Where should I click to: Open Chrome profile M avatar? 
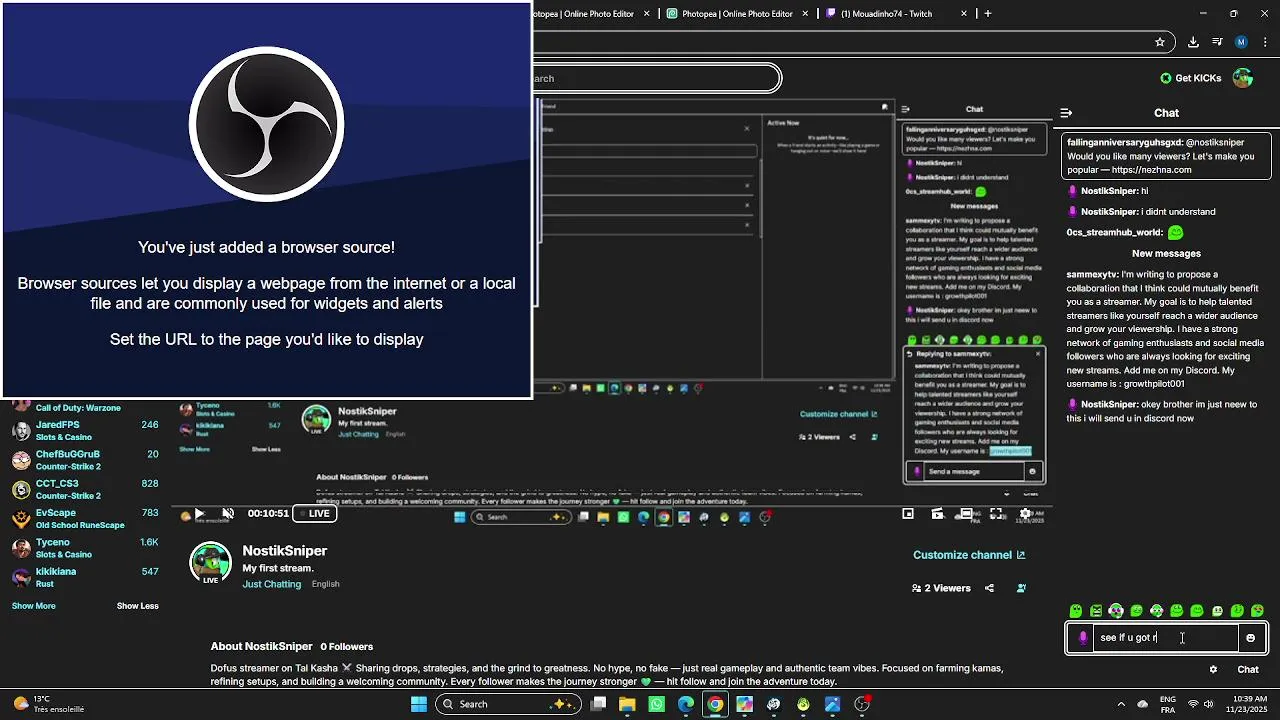click(1241, 42)
